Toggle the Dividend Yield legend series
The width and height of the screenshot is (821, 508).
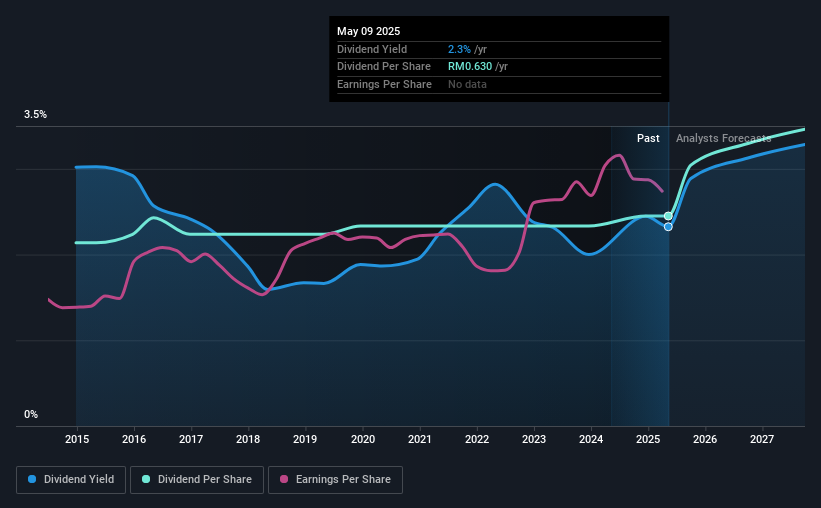pos(71,480)
